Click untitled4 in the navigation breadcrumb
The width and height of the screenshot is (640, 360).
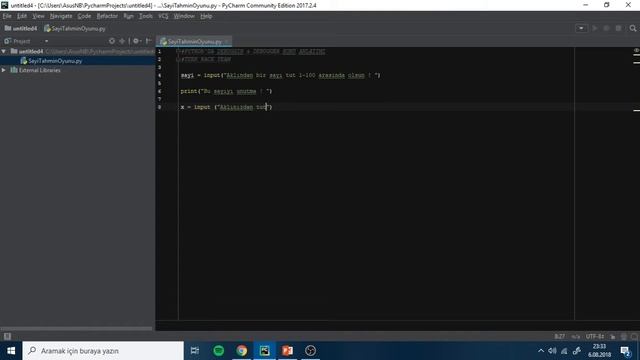[x=21, y=29]
